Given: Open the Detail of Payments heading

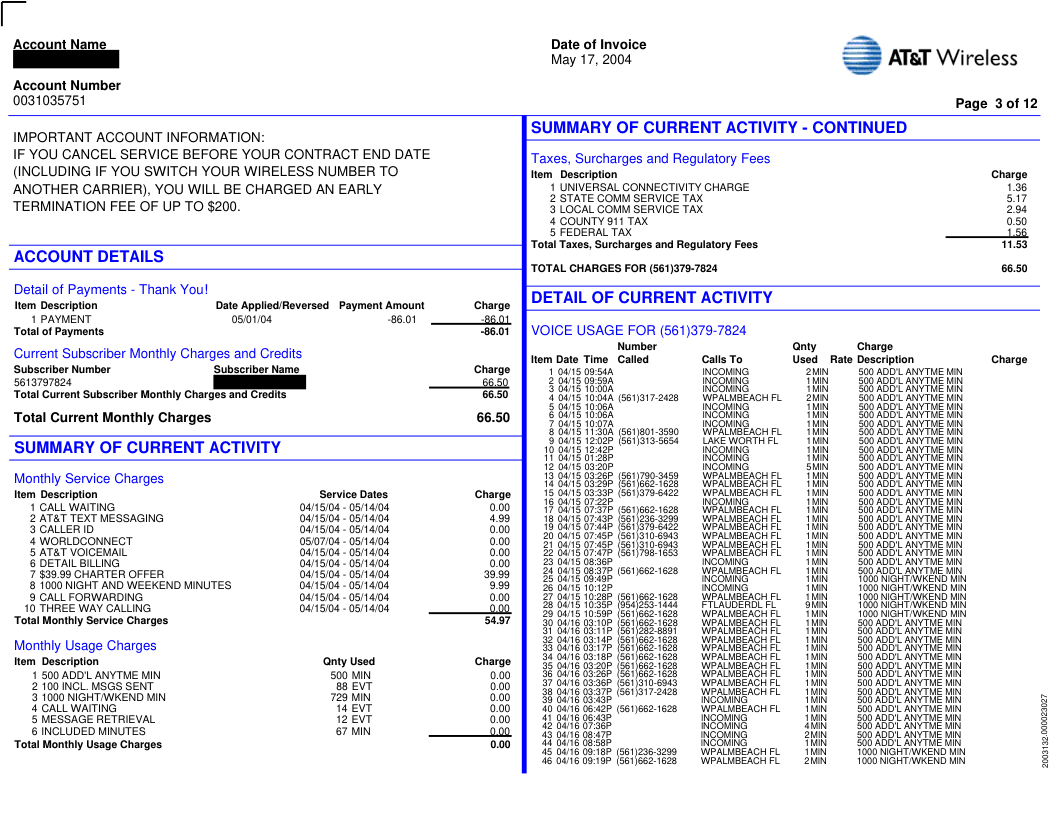Looking at the screenshot, I should [111, 290].
